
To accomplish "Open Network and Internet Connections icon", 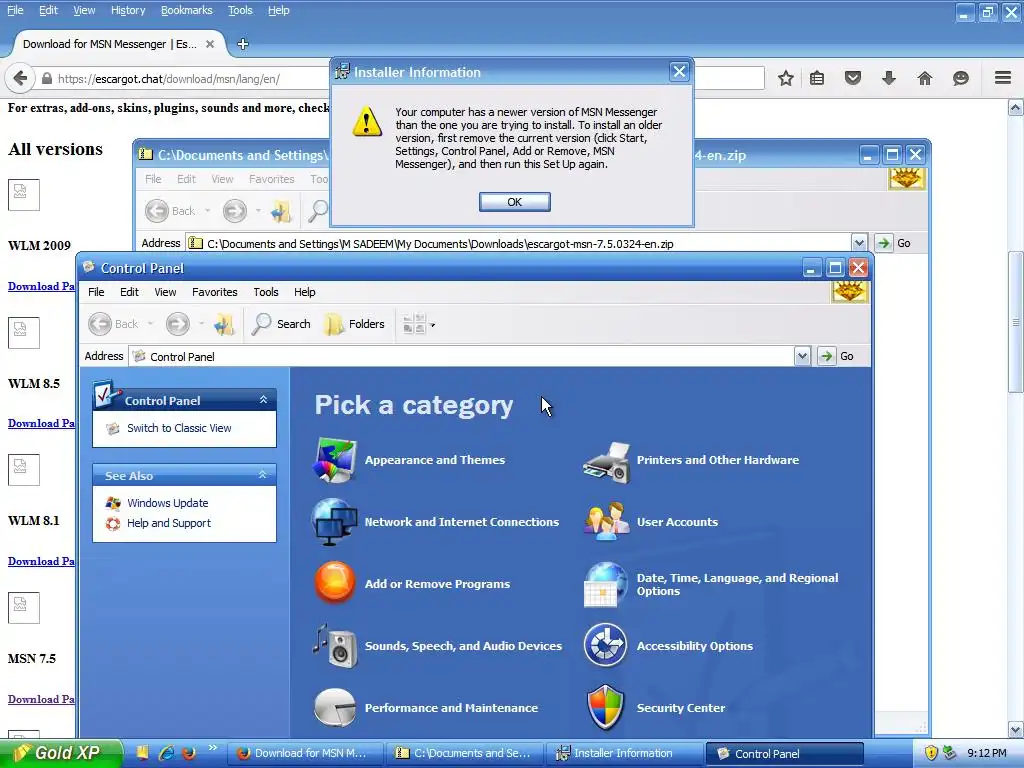I will [334, 522].
